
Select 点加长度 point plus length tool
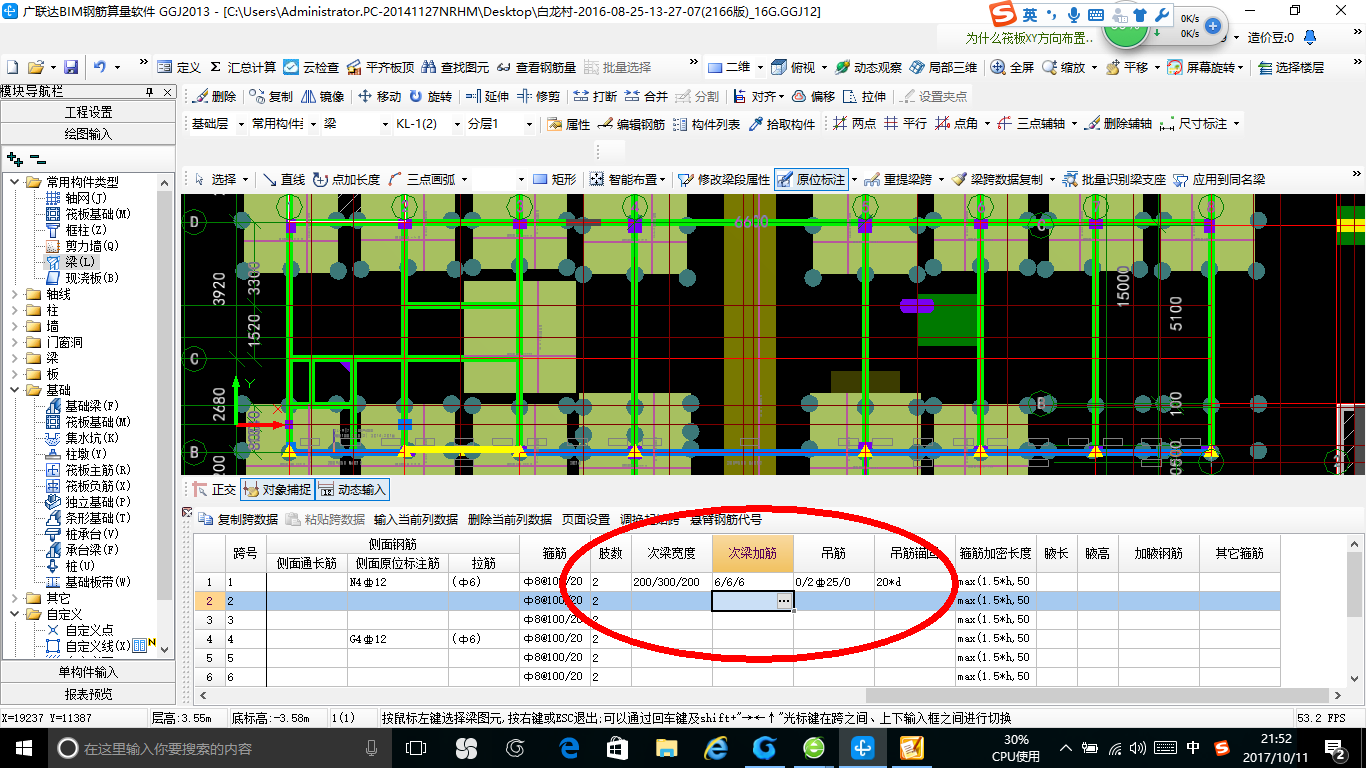[347, 180]
